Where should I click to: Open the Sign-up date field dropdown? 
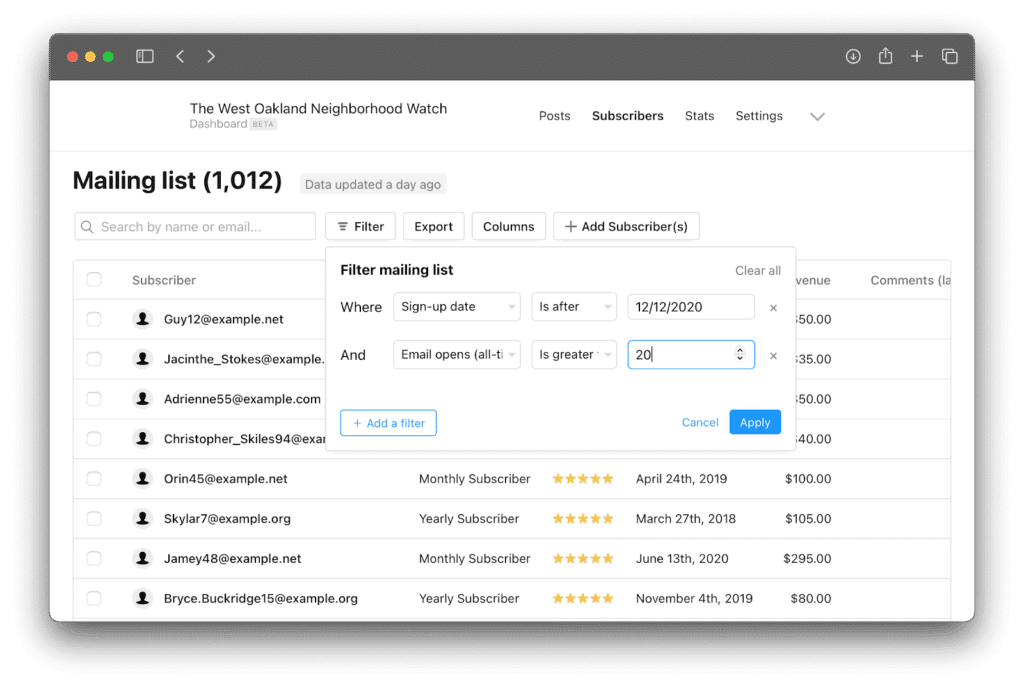[457, 307]
